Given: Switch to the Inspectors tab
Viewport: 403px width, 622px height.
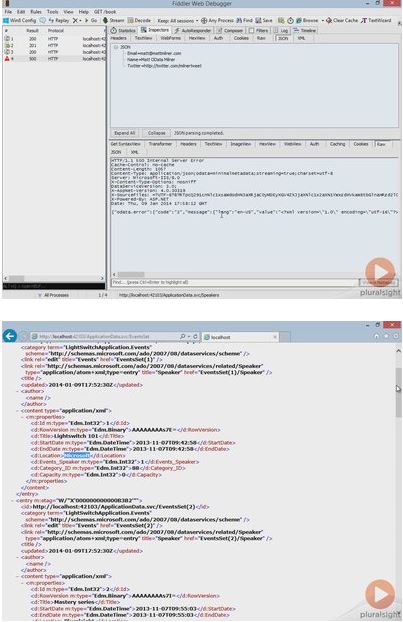Looking at the screenshot, I should (155, 30).
